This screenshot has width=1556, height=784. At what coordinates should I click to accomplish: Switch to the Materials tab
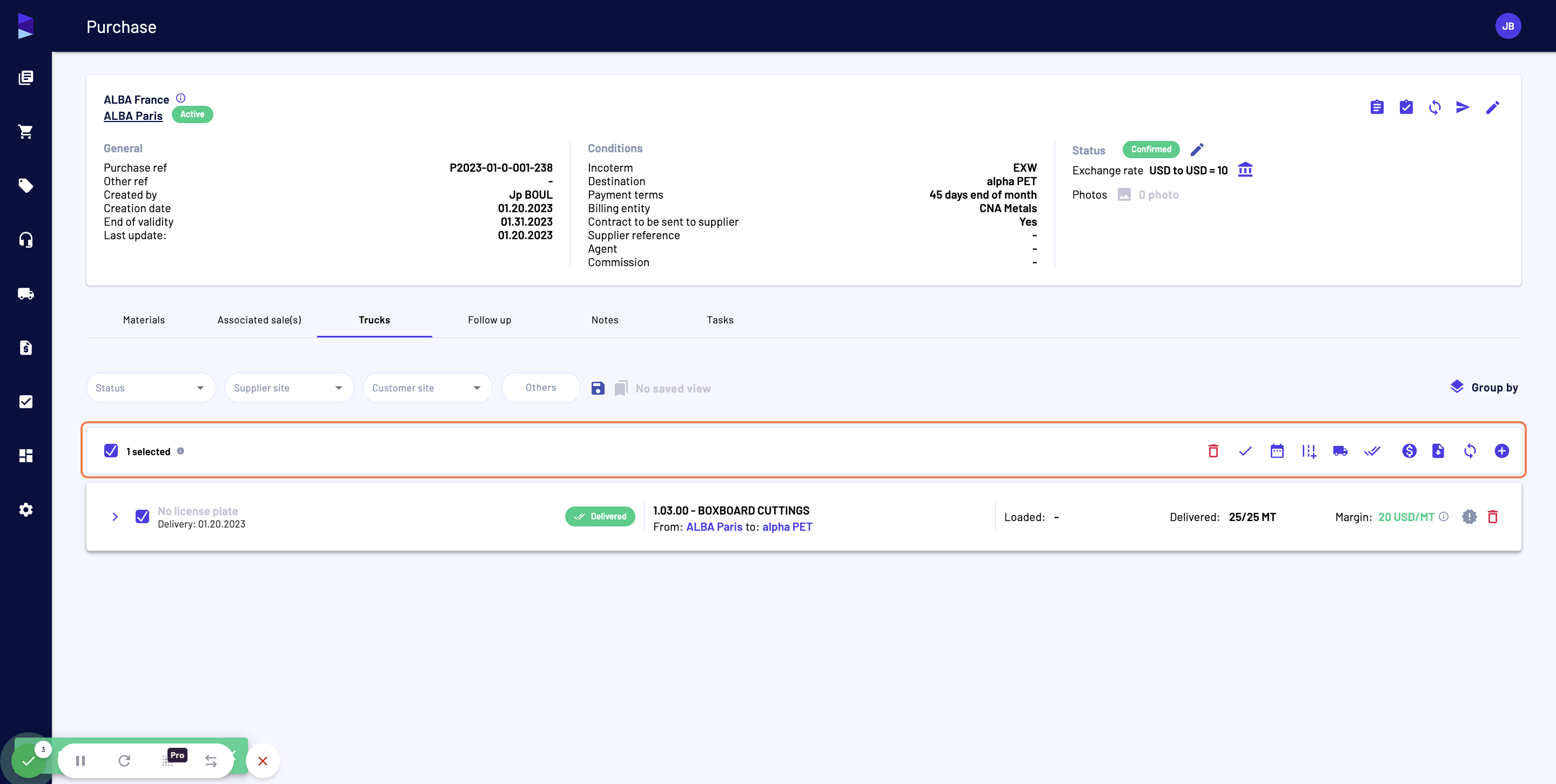[x=144, y=320]
